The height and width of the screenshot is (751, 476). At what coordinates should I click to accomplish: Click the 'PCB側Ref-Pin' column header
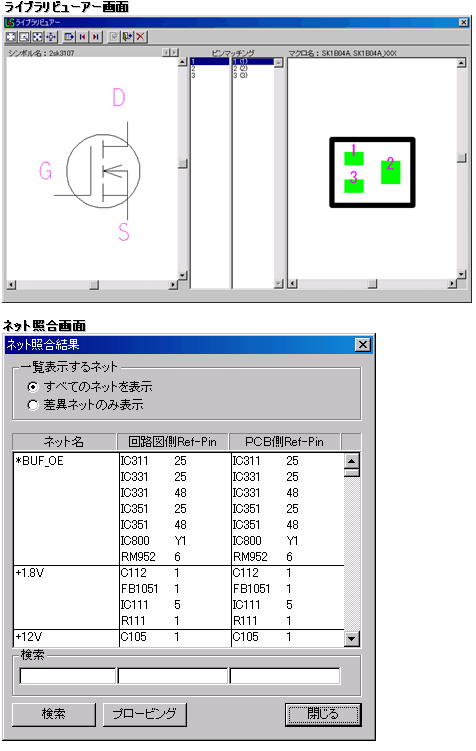[x=284, y=442]
